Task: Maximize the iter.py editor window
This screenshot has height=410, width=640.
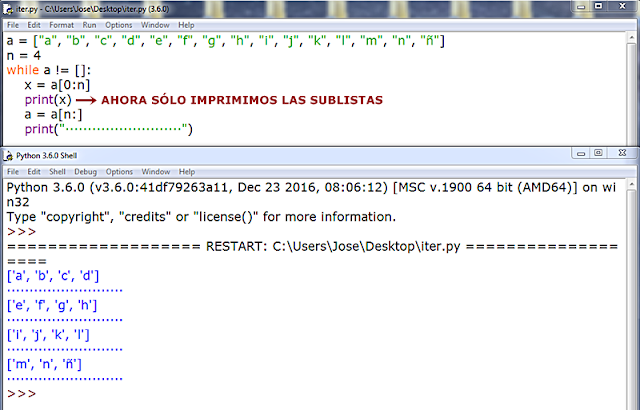Action: [x=598, y=6]
